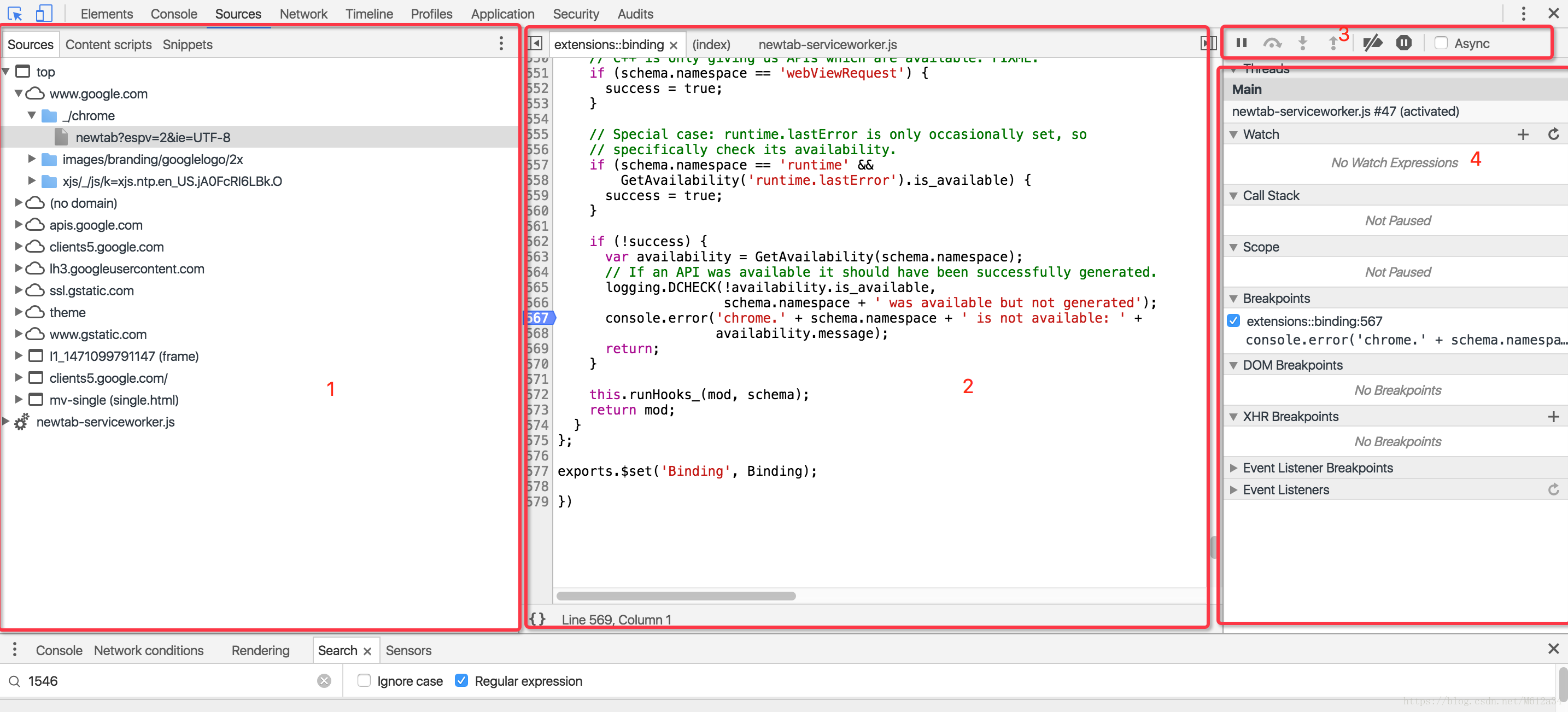
Task: Click the deactivate breakpoints icon
Action: (x=1372, y=43)
